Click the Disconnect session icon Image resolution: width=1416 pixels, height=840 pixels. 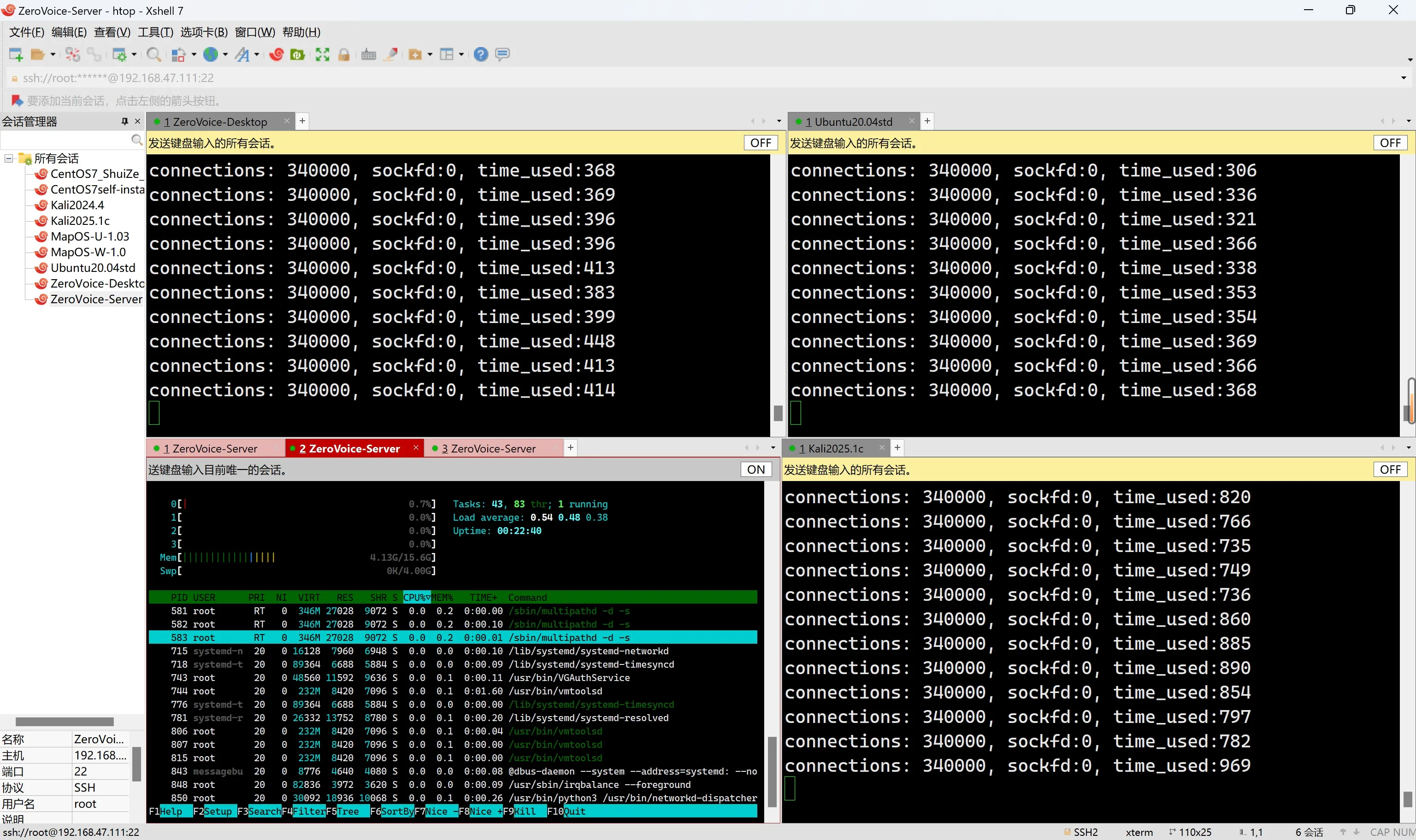coord(72,54)
